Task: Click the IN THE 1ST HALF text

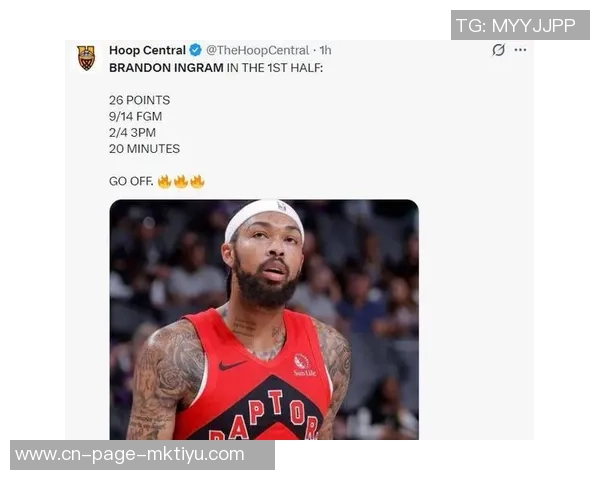Action: coord(275,68)
